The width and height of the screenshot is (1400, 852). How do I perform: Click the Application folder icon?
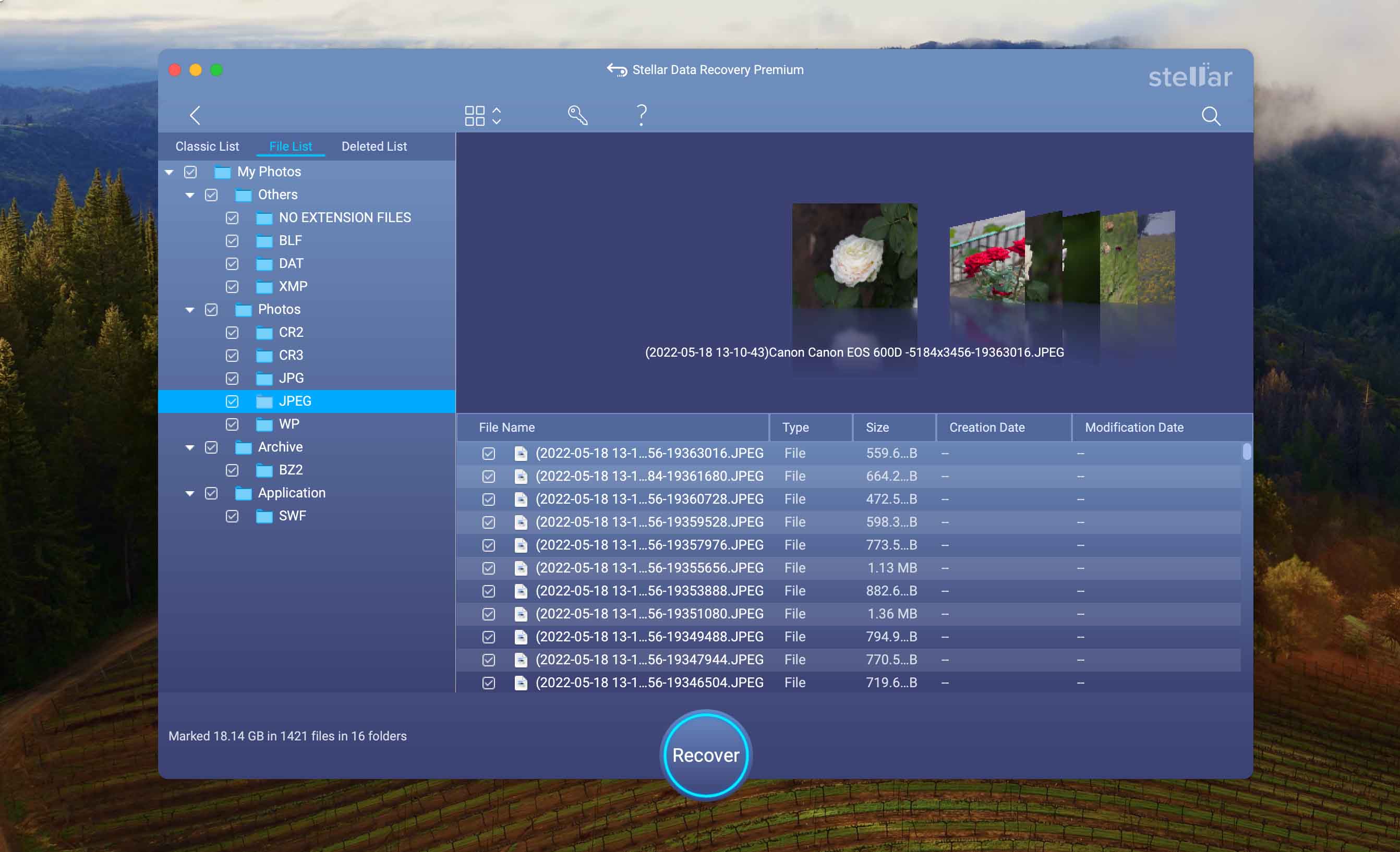[x=243, y=493]
